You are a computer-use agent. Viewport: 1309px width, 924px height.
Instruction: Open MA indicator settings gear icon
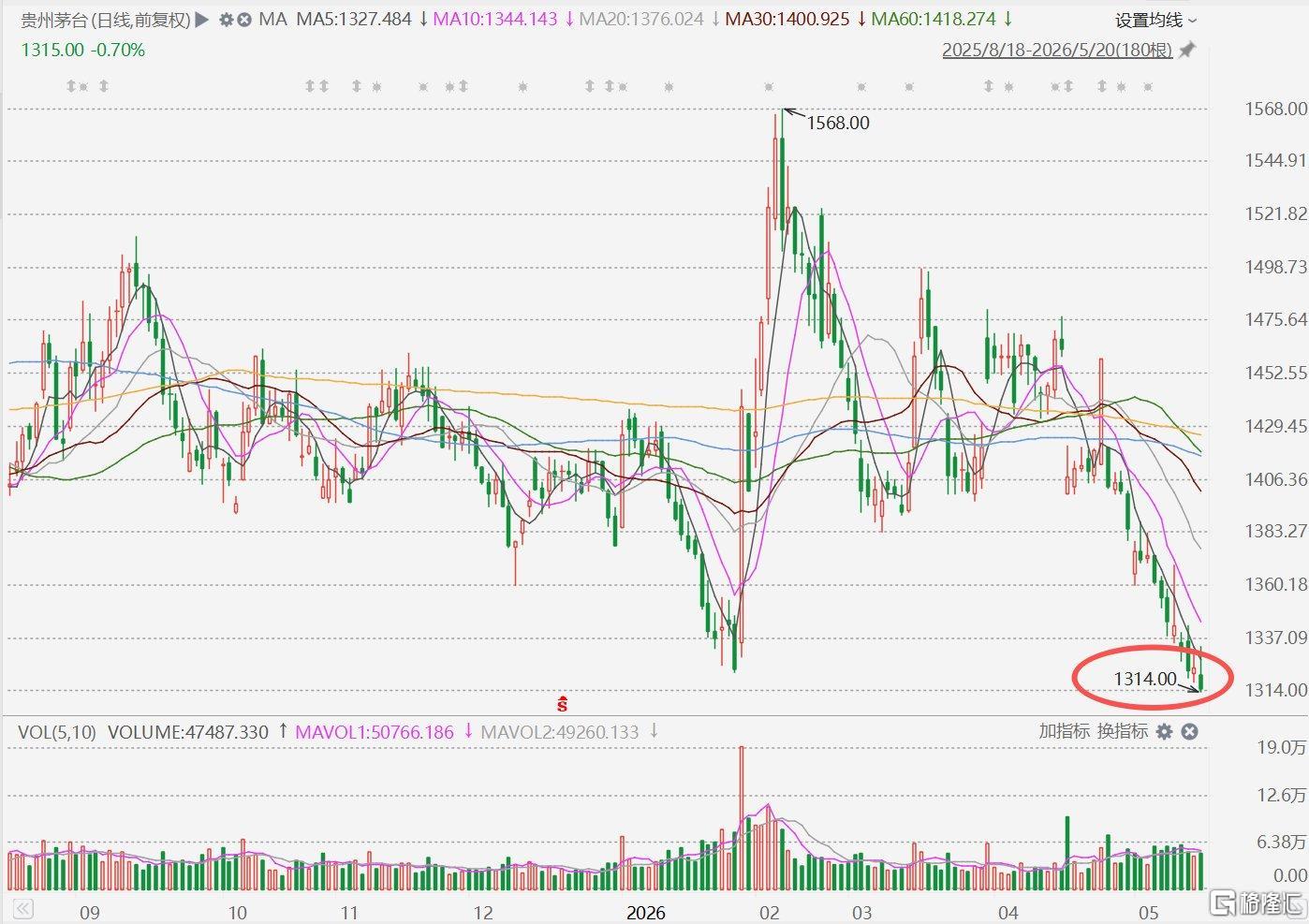tap(226, 20)
